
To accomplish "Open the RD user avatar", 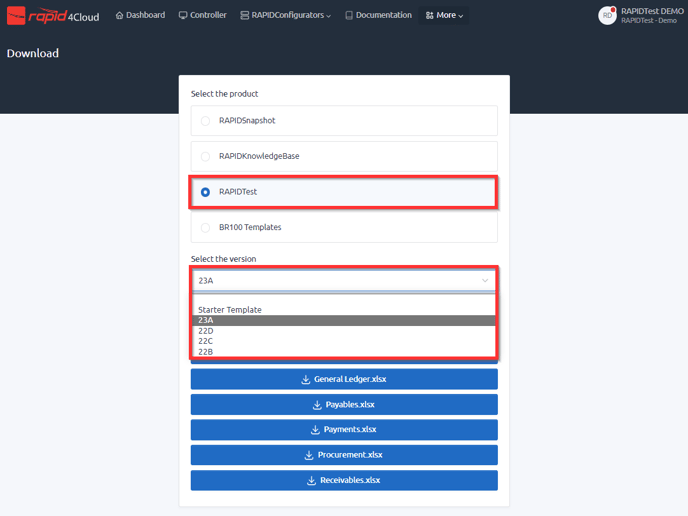I will coord(607,16).
